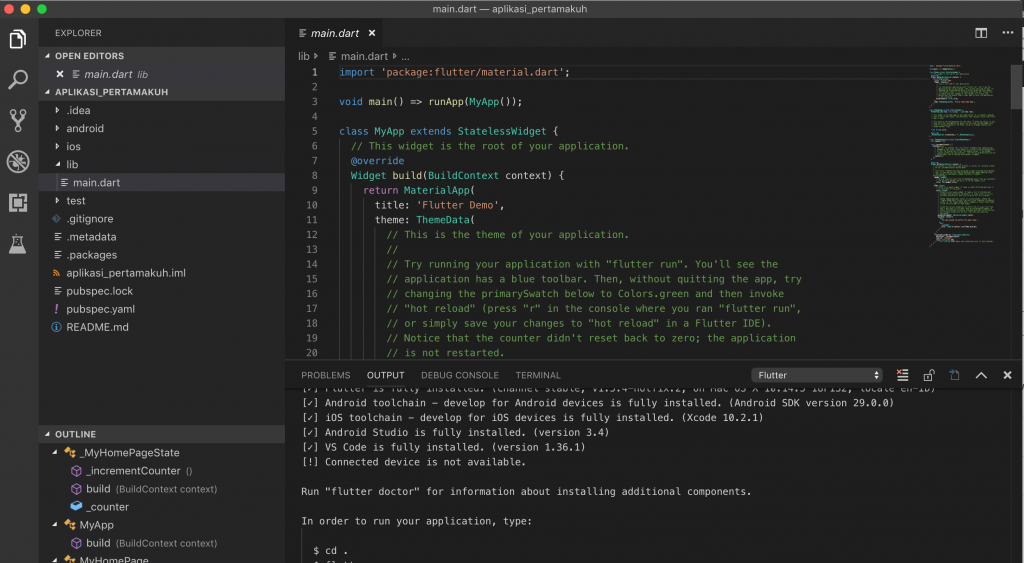Open the Source Control view
This screenshot has width=1024, height=563.
[x=18, y=121]
